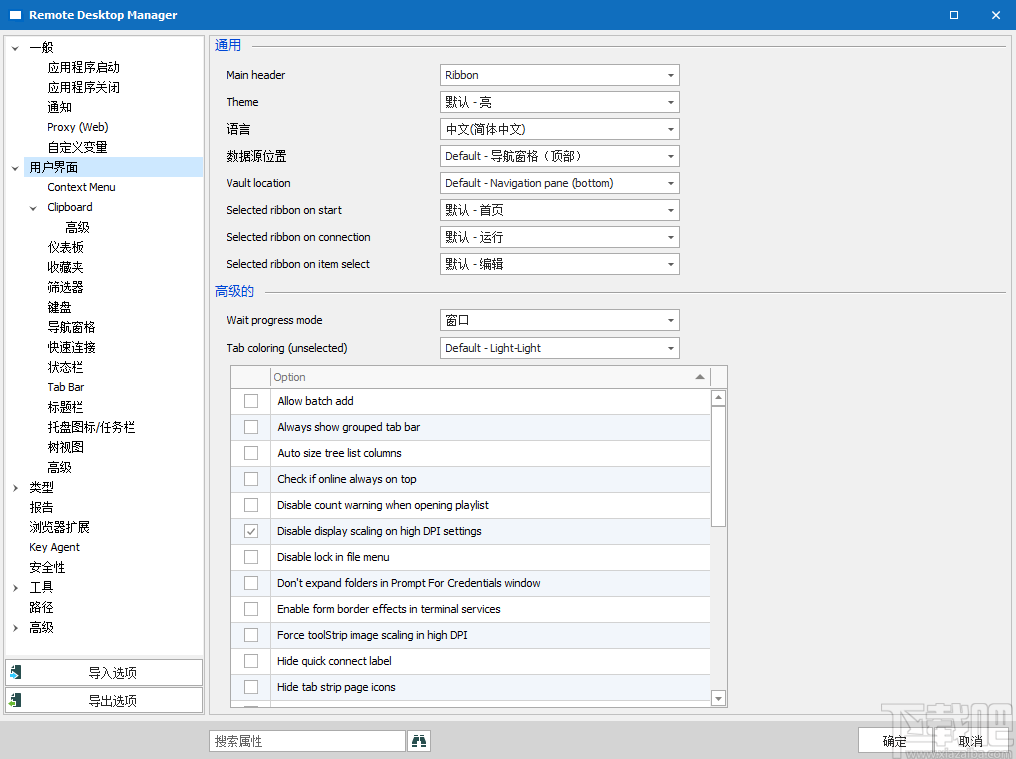1016x759 pixels.
Task: Open the Main header dropdown showing Ribbon
Action: click(670, 74)
